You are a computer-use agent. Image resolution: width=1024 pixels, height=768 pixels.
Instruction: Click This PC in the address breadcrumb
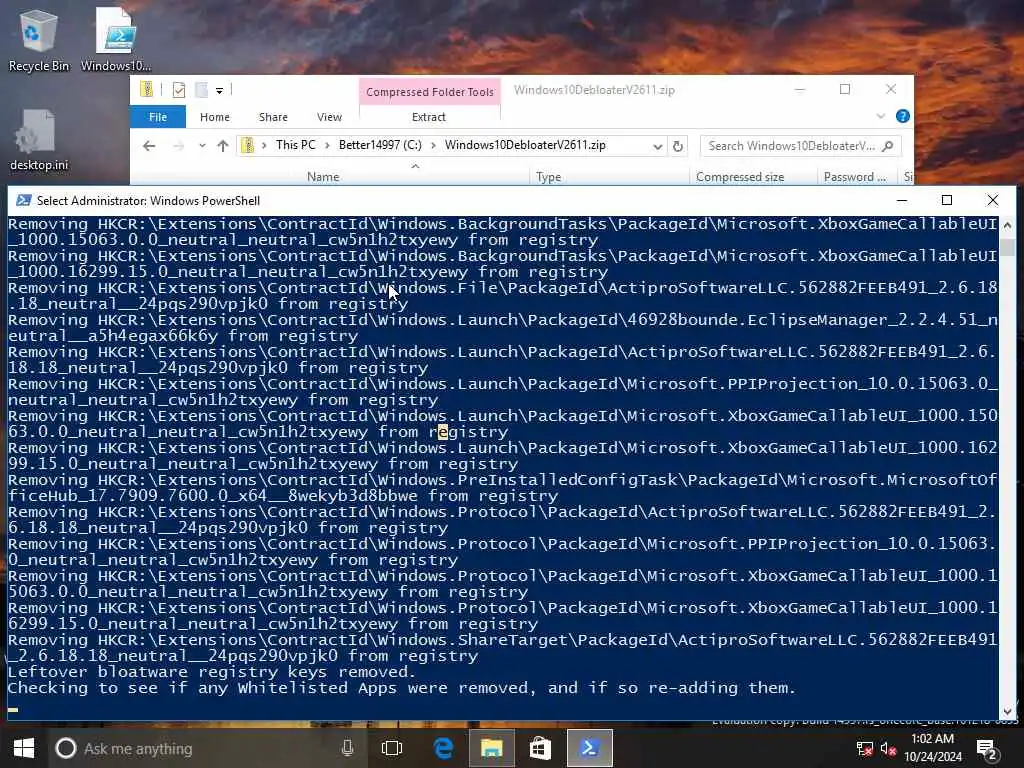click(x=295, y=145)
